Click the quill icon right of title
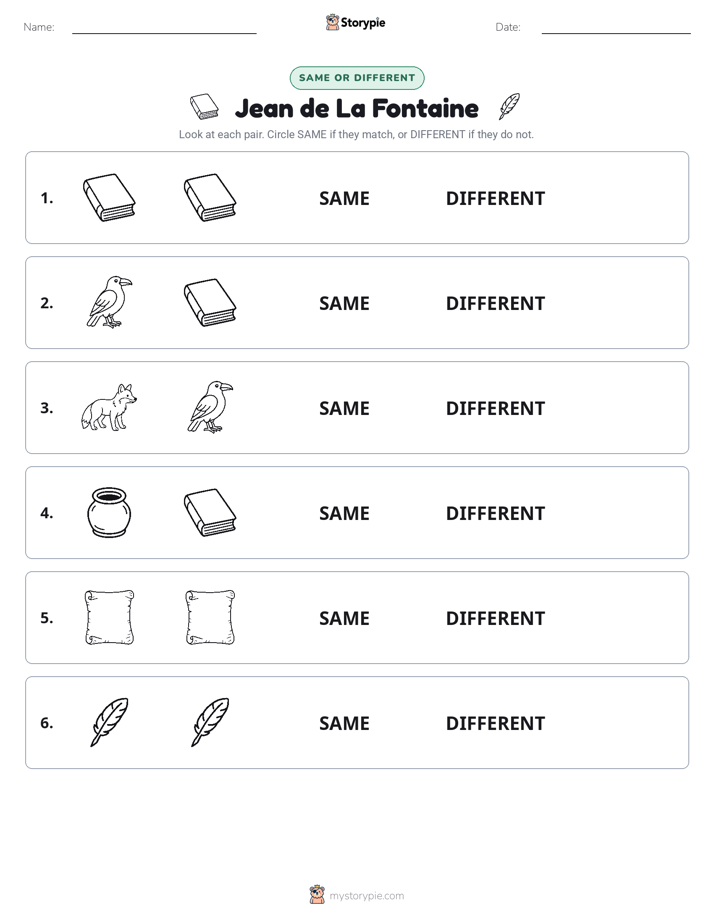 tap(509, 106)
